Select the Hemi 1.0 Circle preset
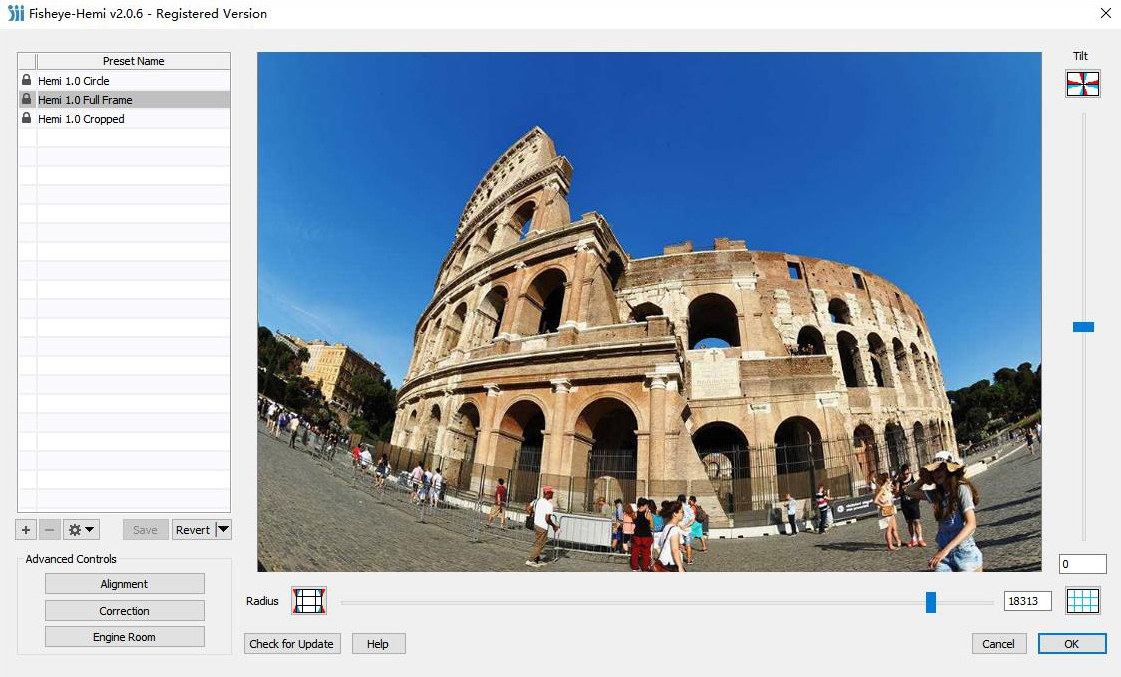 (133, 81)
